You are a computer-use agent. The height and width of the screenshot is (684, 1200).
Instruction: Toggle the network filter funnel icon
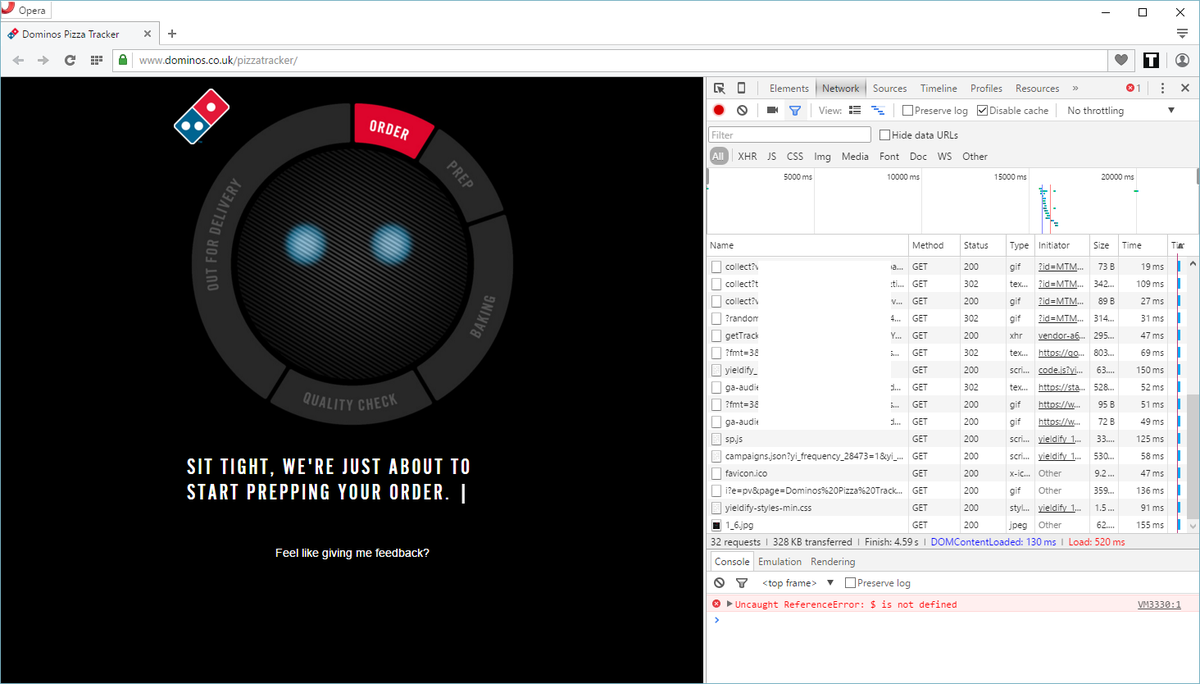click(x=795, y=110)
